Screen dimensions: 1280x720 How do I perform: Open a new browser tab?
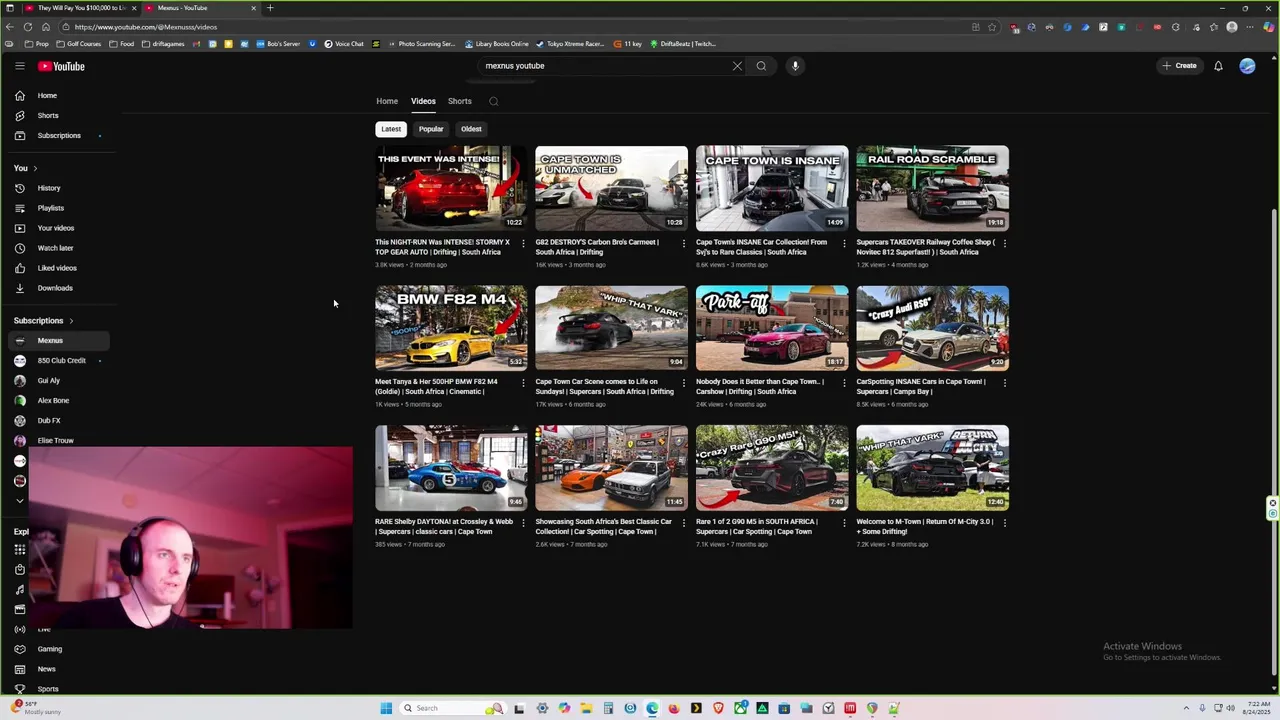[269, 8]
